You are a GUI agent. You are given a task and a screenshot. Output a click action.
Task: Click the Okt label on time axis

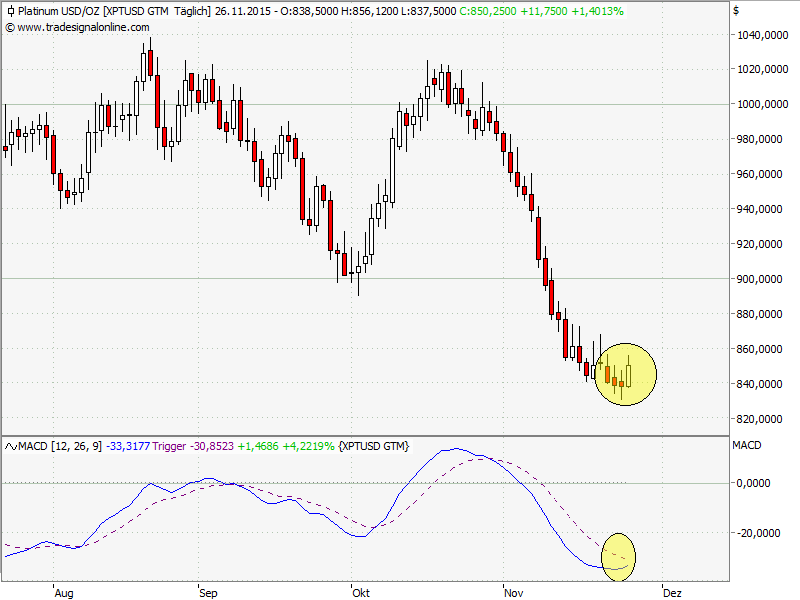[x=361, y=593]
